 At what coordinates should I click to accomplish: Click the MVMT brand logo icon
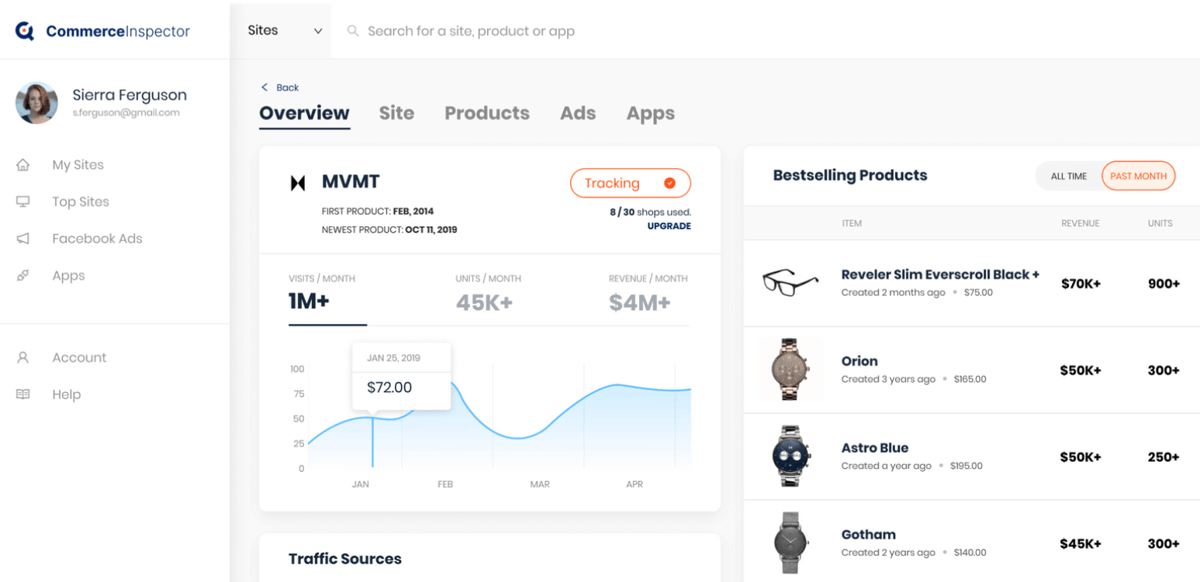coord(297,183)
